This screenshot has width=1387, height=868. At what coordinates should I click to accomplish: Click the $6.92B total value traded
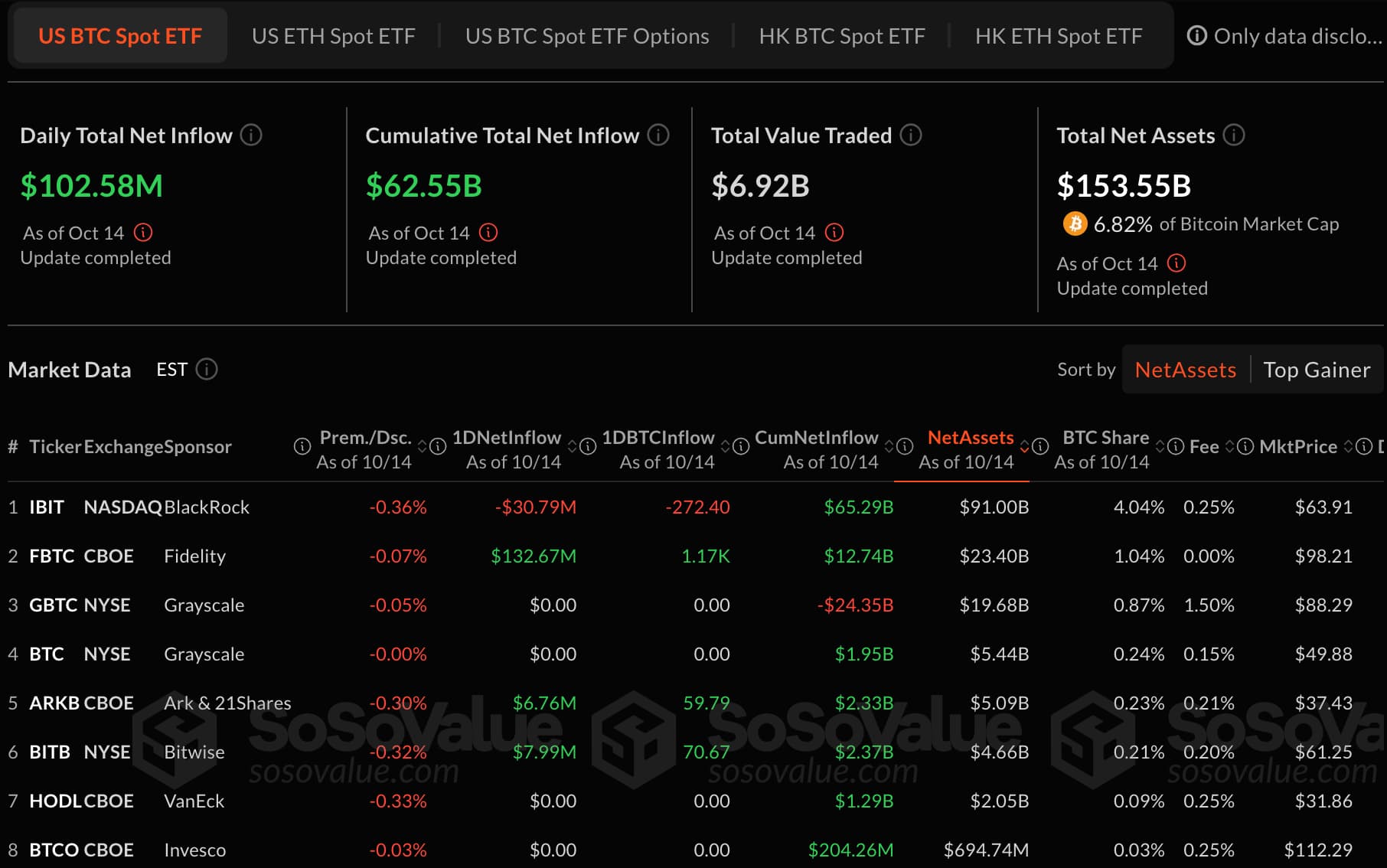pyautogui.click(x=760, y=186)
